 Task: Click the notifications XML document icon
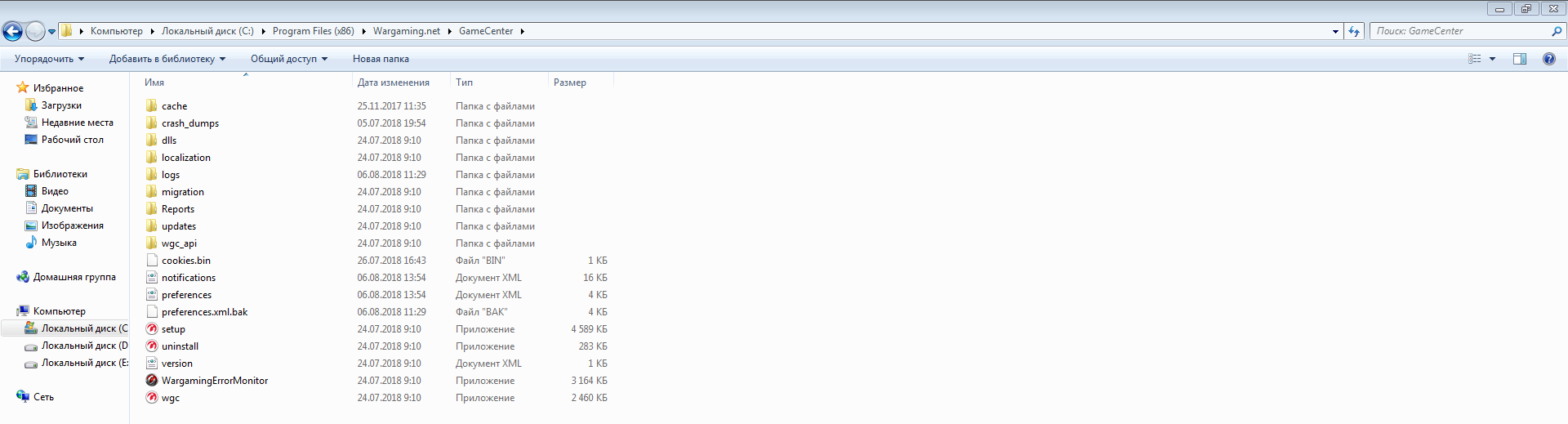coord(152,278)
